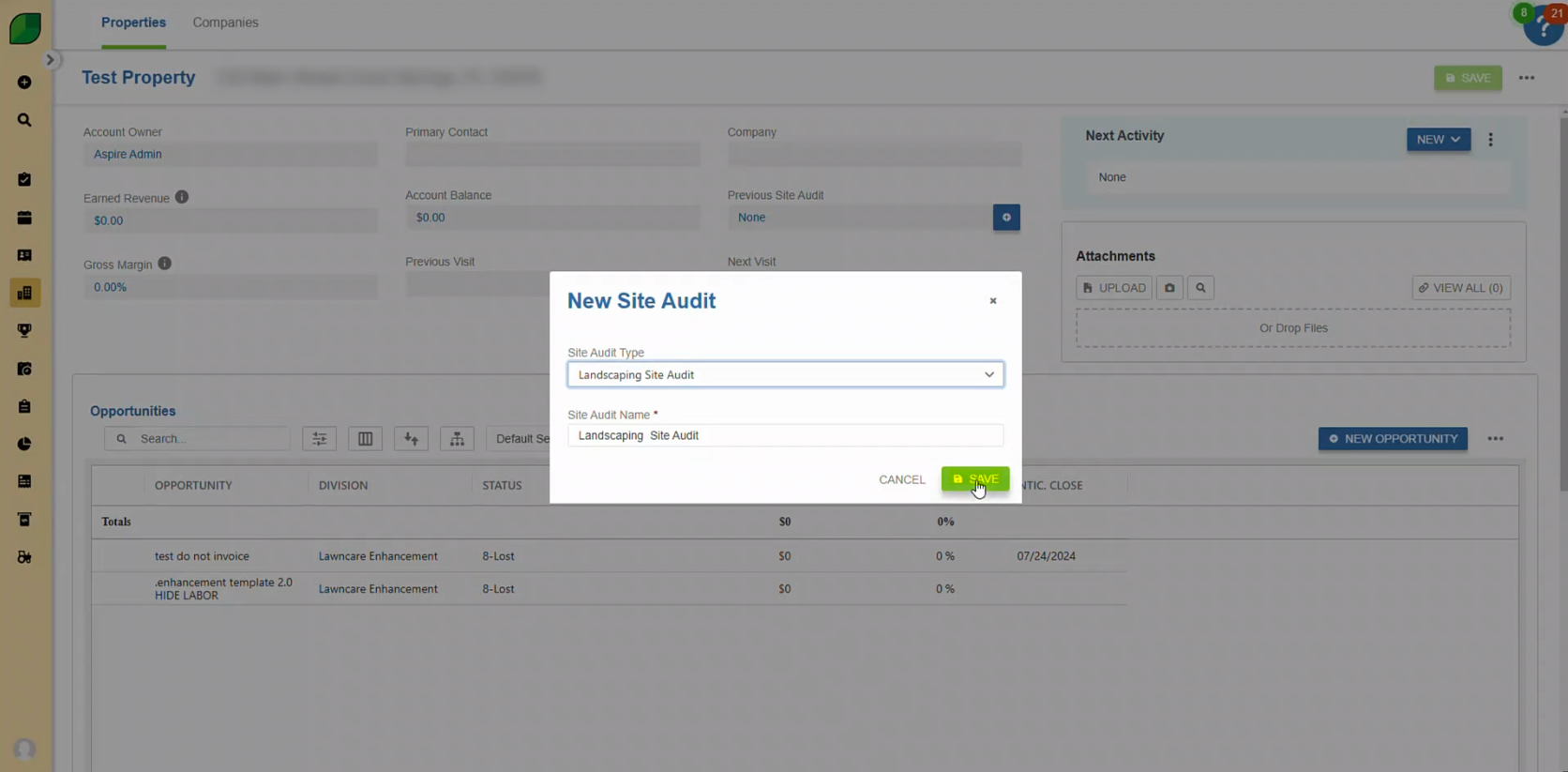Open the archive box sidebar icon
Image resolution: width=1568 pixels, height=772 pixels.
pos(24,520)
